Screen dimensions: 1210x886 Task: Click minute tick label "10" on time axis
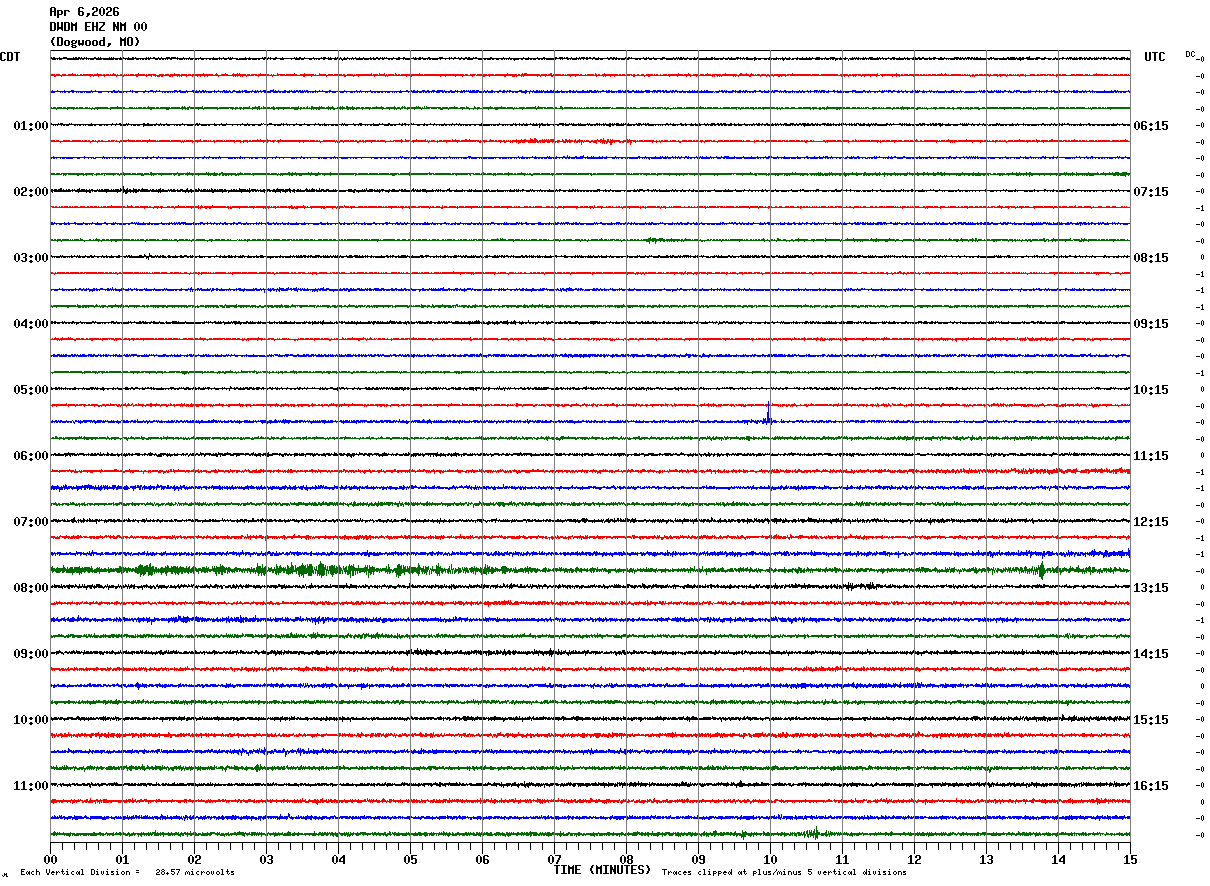(x=770, y=859)
